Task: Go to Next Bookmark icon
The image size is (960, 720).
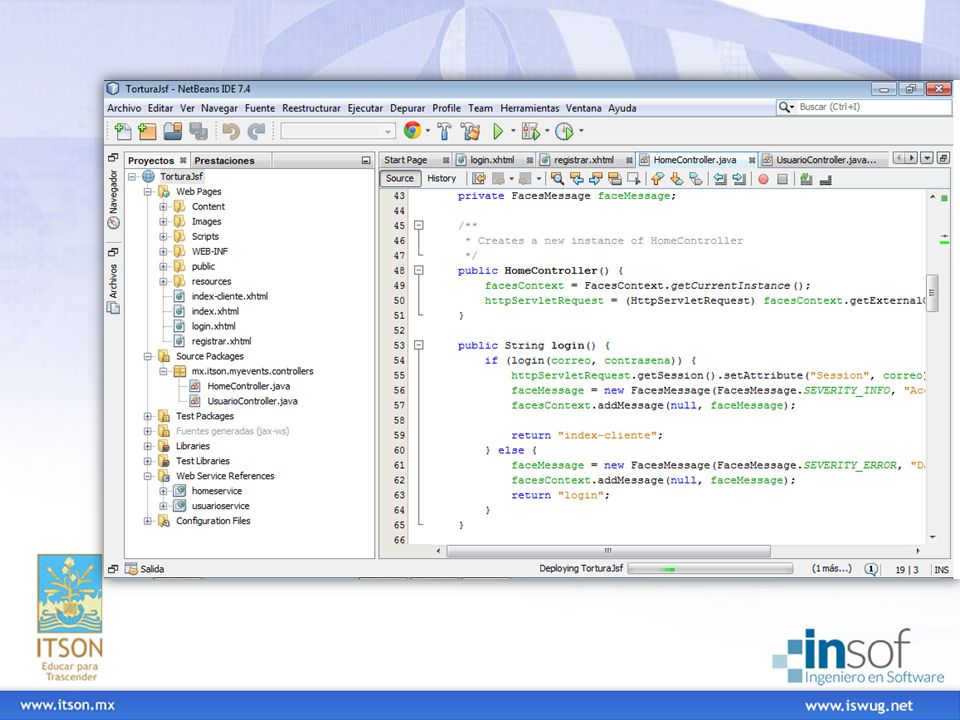Action: (677, 179)
